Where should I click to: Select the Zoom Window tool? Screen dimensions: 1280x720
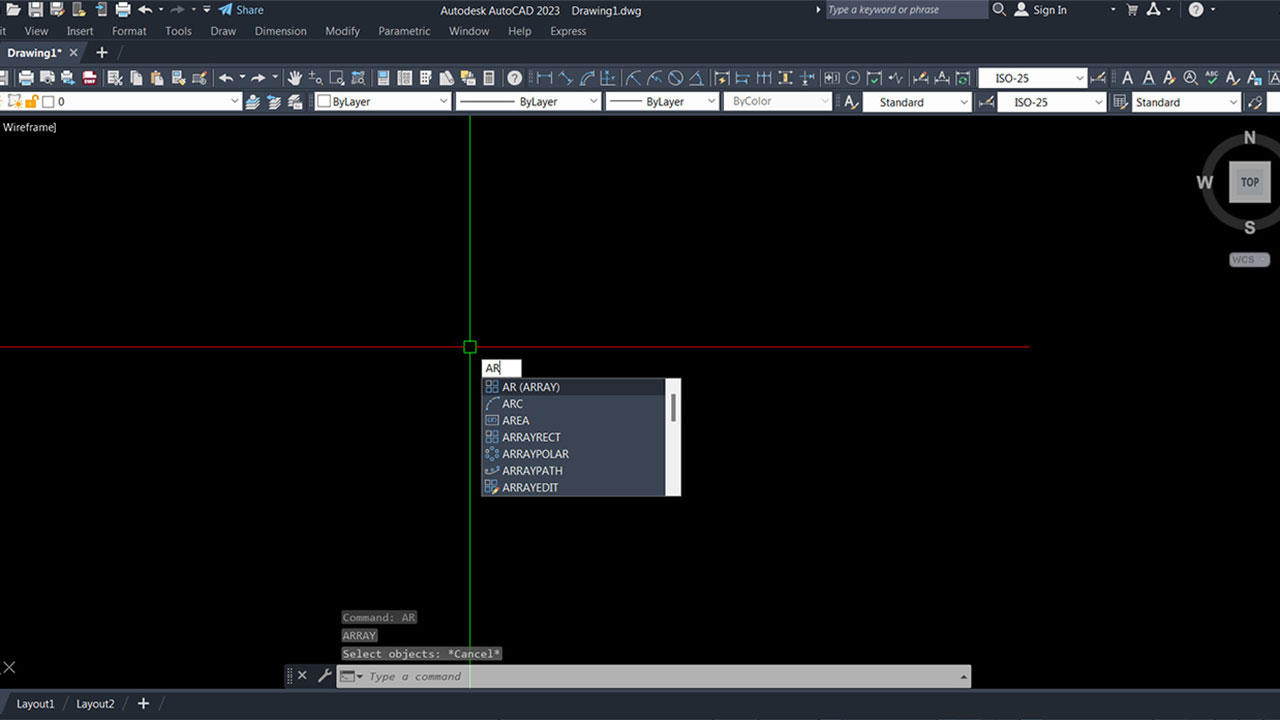(337, 78)
